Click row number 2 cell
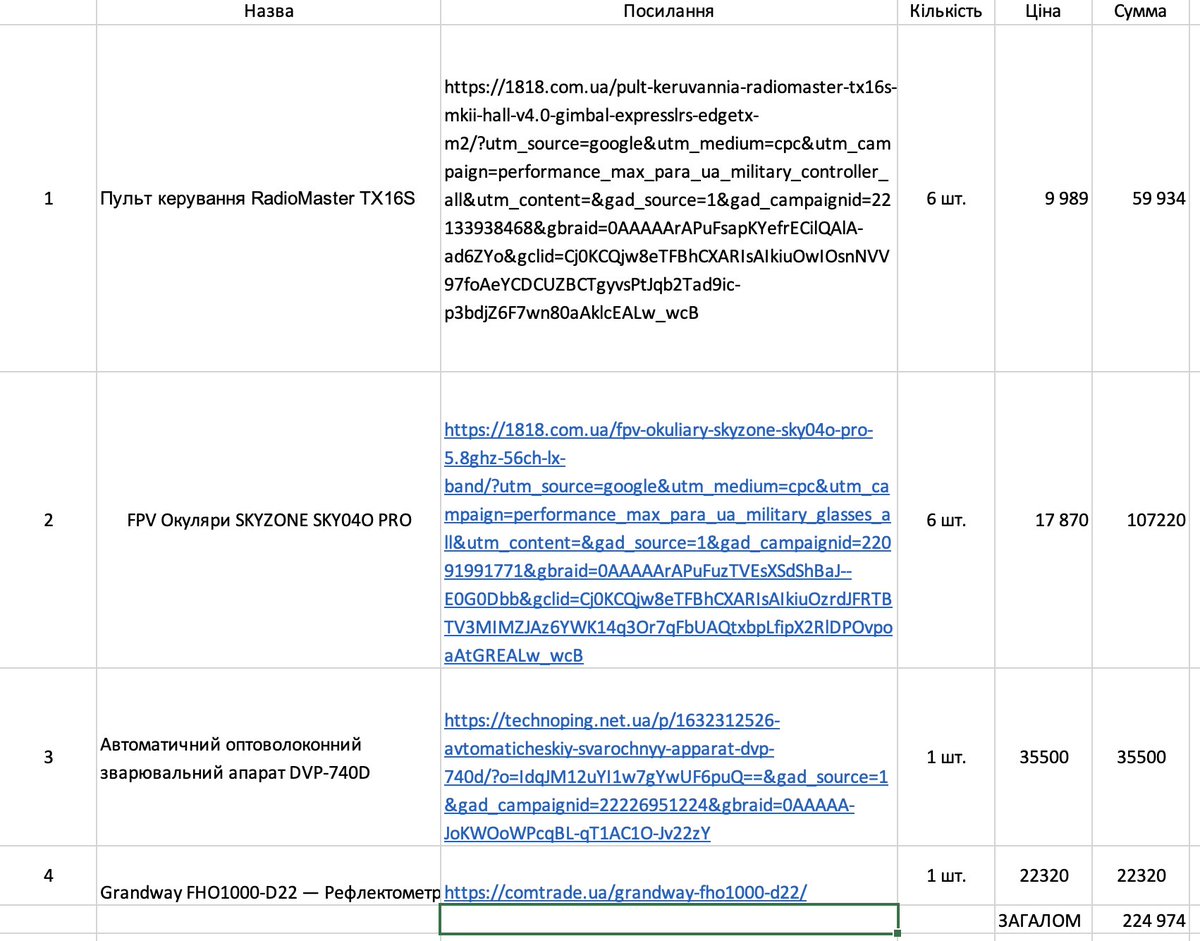Image resolution: width=1200 pixels, height=941 pixels. coord(49,520)
